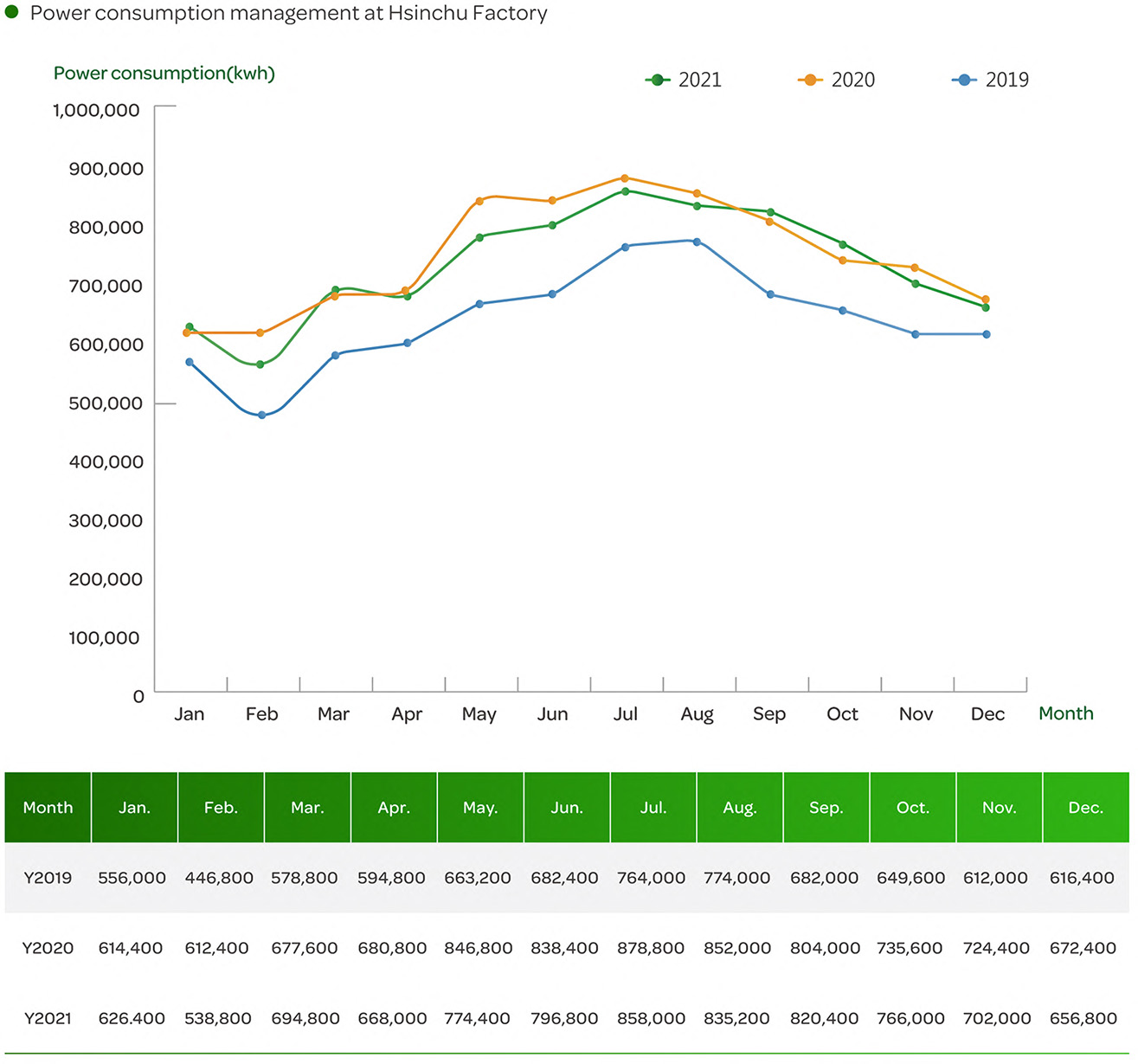Screen dimensions: 1138x1064
Task: Click the 852,000 cell
Action: click(737, 948)
